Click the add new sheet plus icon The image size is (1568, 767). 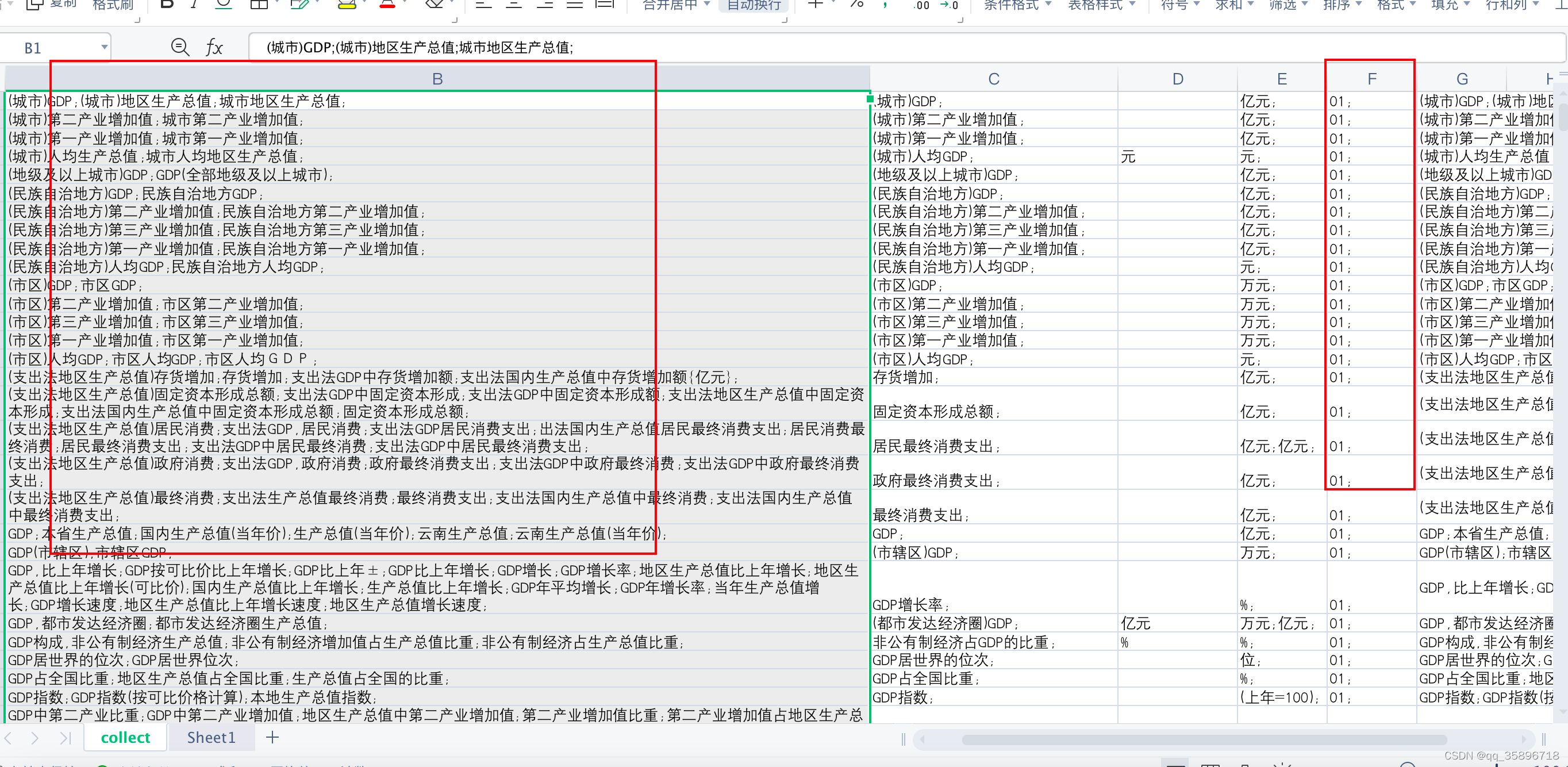click(x=272, y=737)
